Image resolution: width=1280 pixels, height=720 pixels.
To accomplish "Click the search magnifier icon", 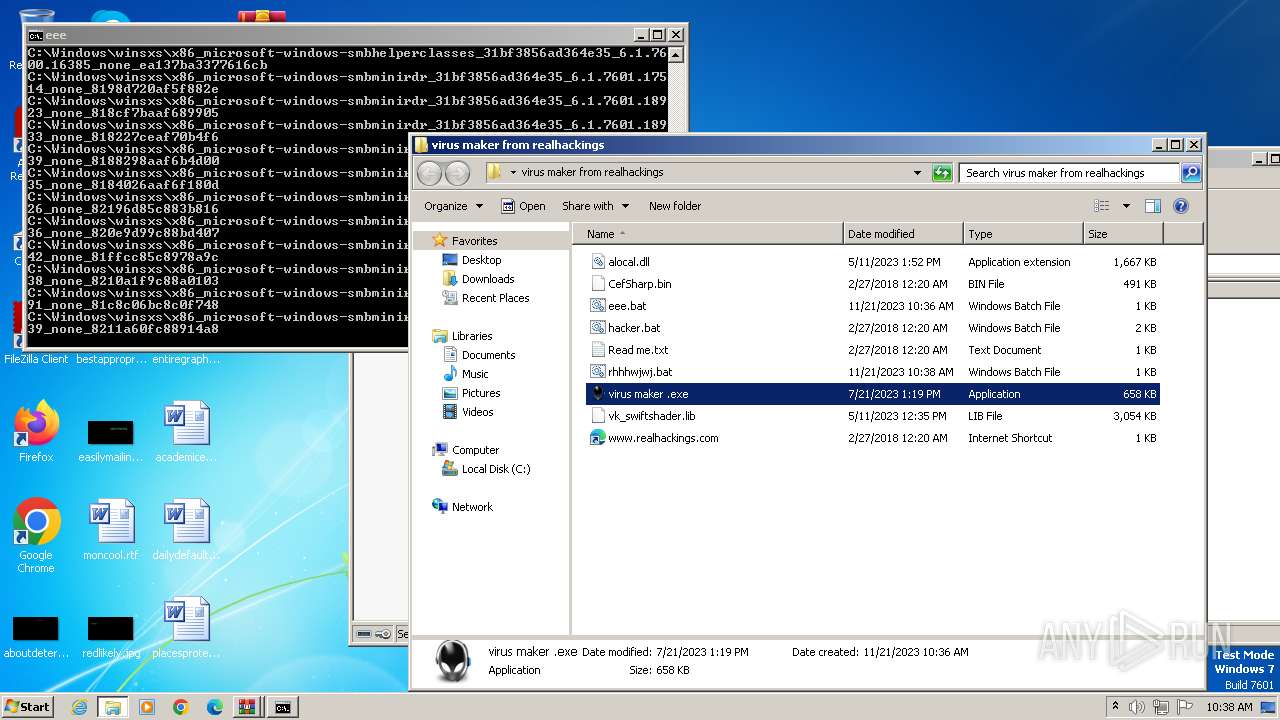I will tap(1191, 173).
